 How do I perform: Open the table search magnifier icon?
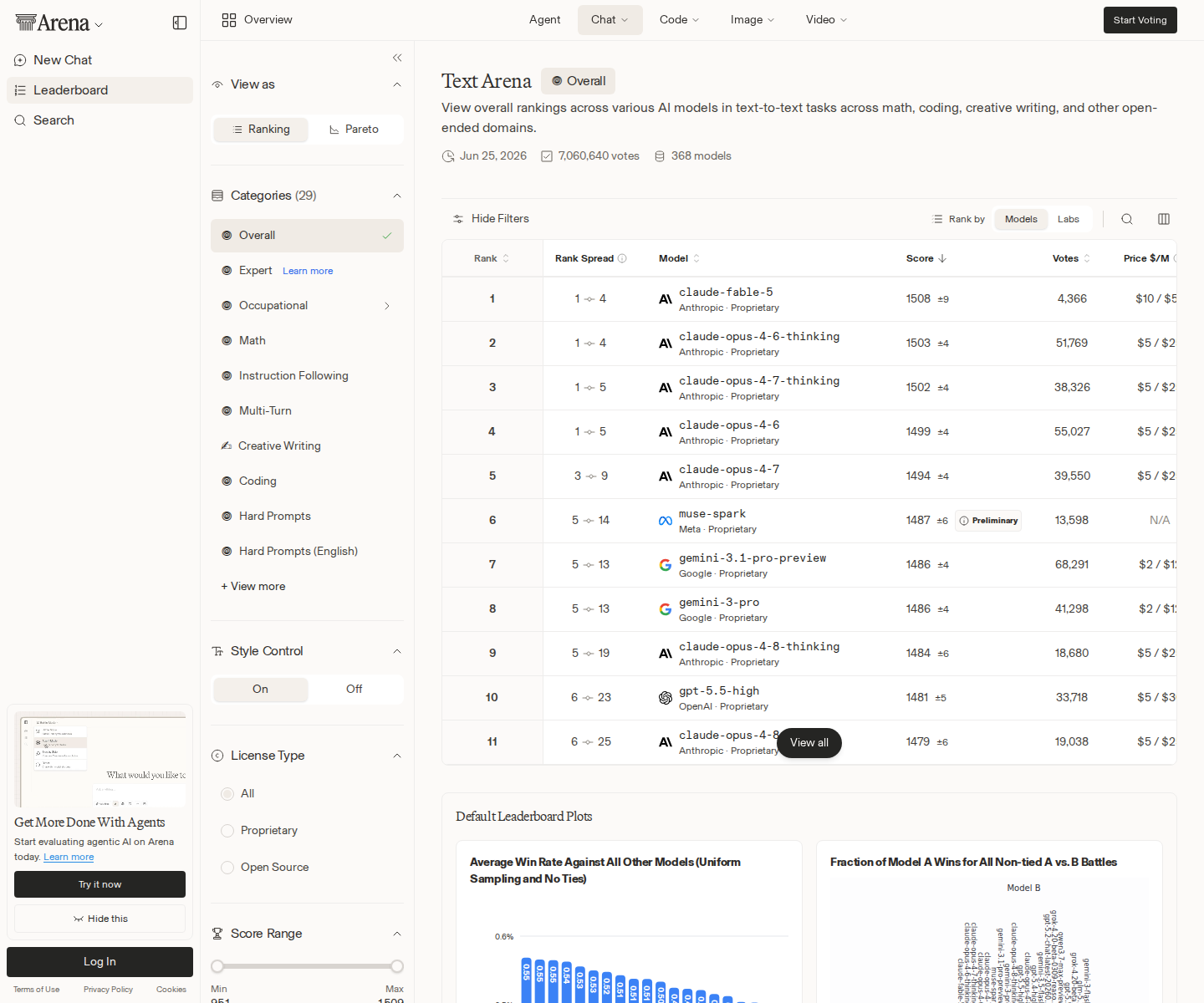(x=1127, y=219)
